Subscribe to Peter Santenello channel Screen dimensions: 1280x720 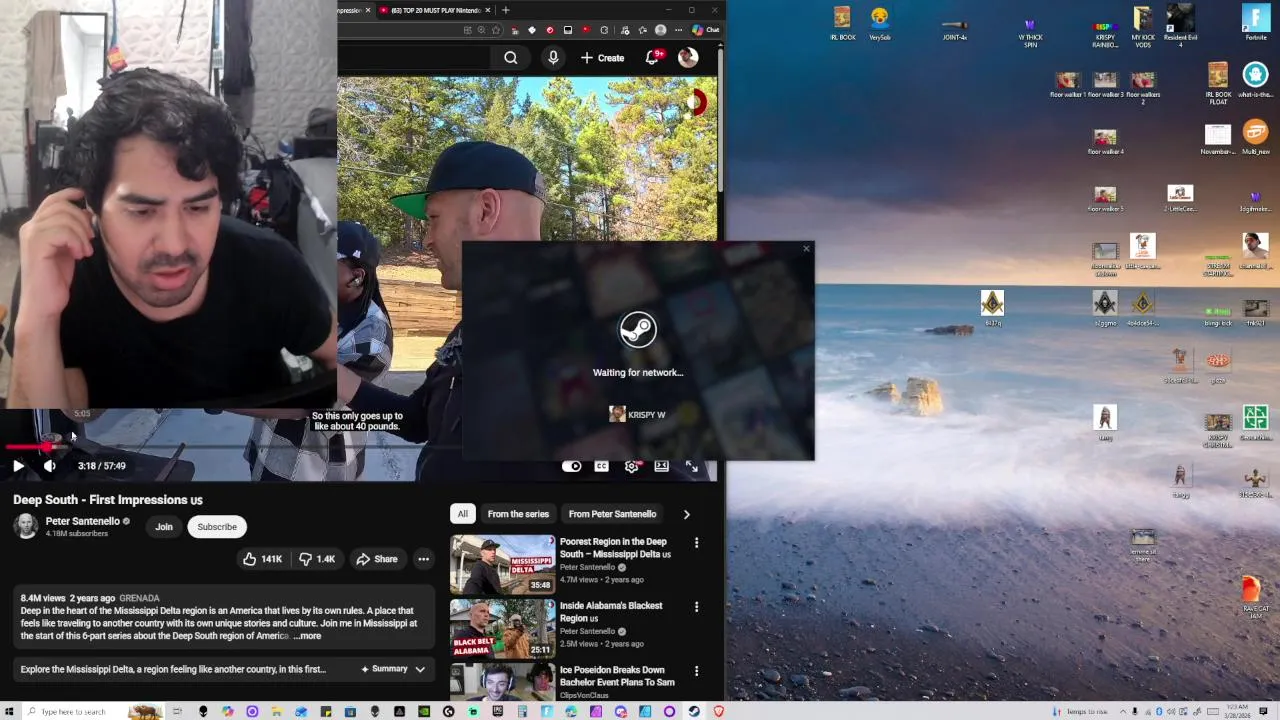click(217, 527)
